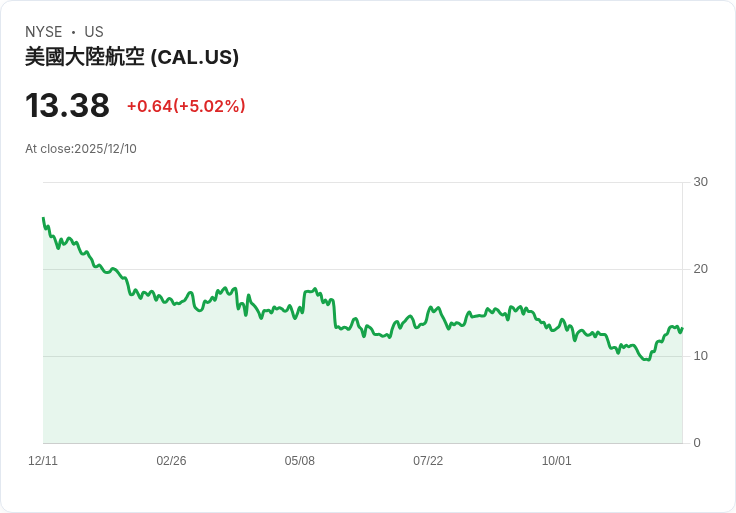Viewport: 736px width, 513px height.
Task: Select the 07/22 date on the time axis
Action: pyautogui.click(x=428, y=461)
